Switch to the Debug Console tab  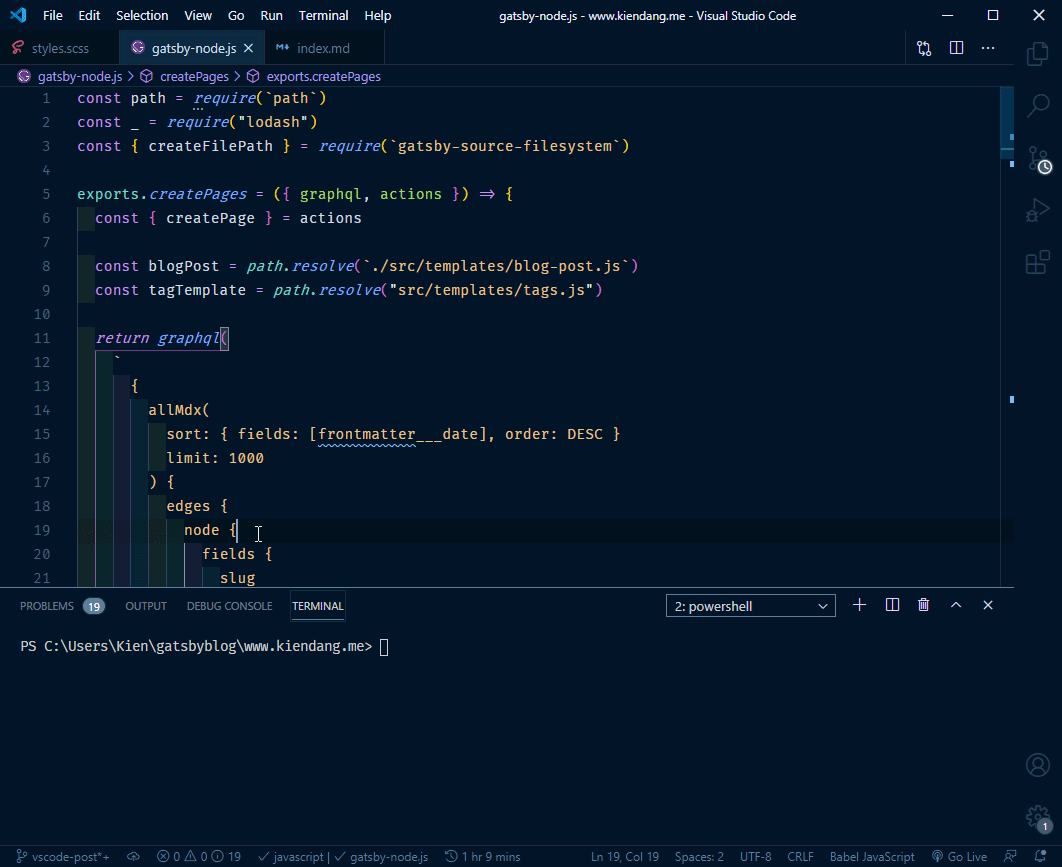pyautogui.click(x=230, y=606)
